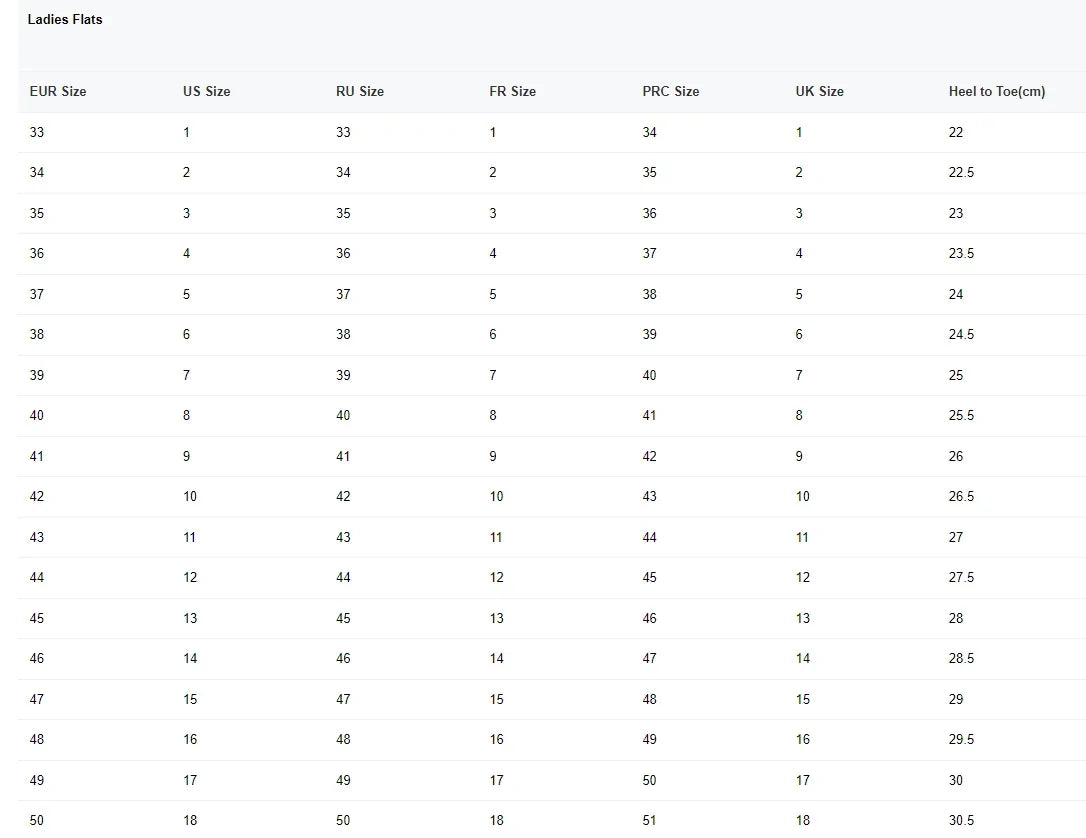Select EUR size 48 cell
The image size is (1086, 838).
tap(37, 739)
